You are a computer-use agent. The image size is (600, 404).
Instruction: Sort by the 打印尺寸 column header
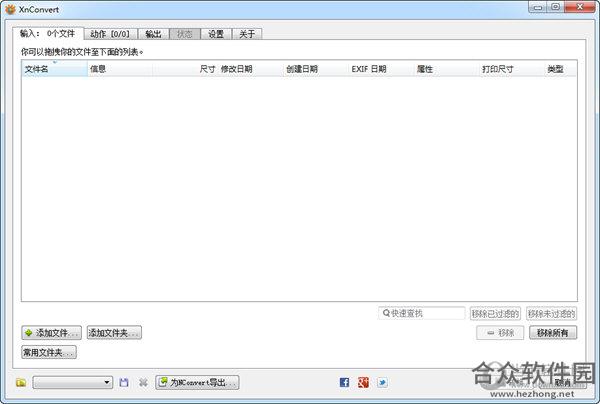tap(512, 69)
